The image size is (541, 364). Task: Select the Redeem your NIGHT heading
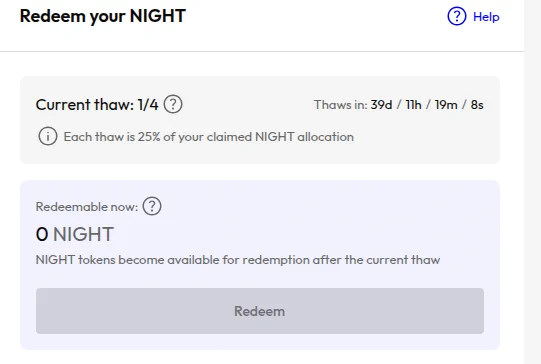click(x=103, y=16)
